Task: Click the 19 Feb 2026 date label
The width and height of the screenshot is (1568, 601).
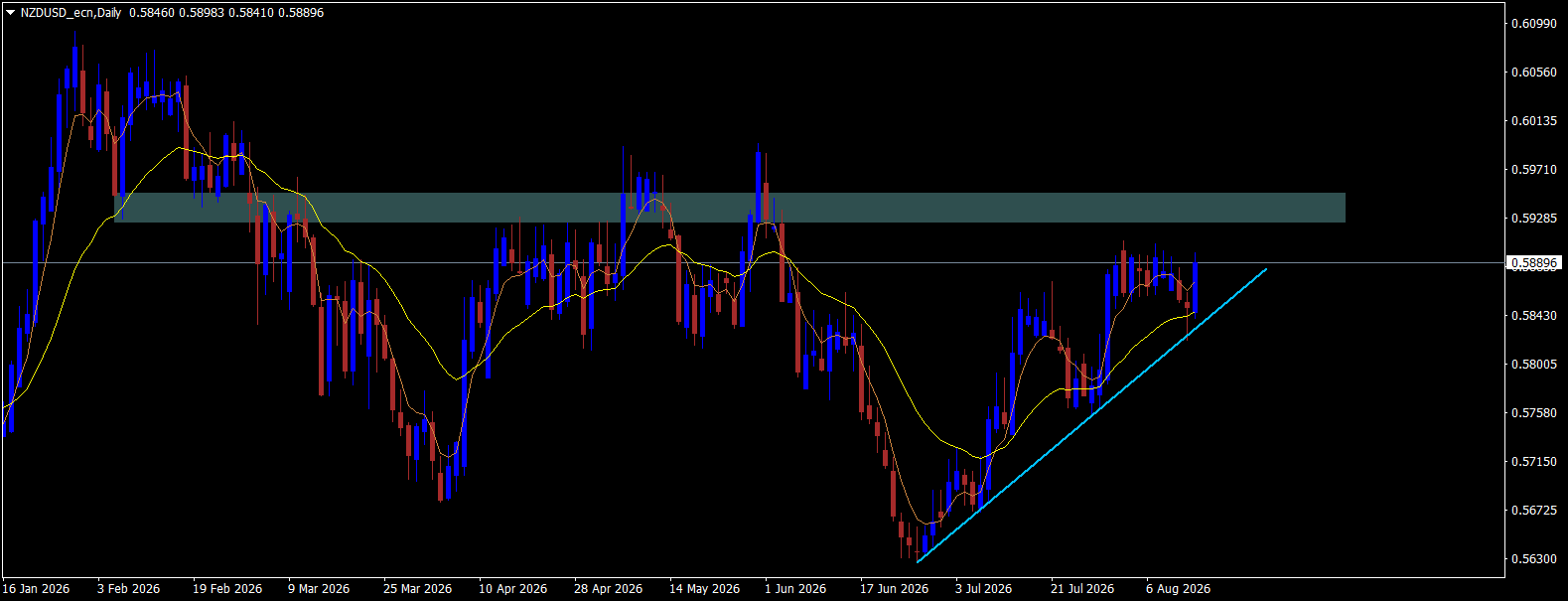Action: click(227, 589)
